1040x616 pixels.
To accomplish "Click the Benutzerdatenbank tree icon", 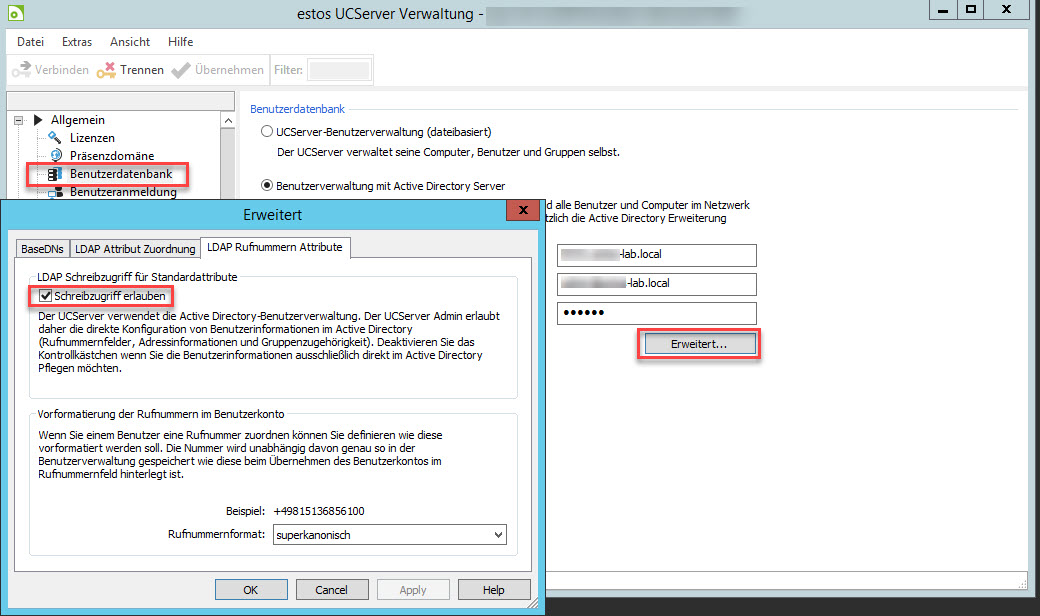I will coord(55,174).
